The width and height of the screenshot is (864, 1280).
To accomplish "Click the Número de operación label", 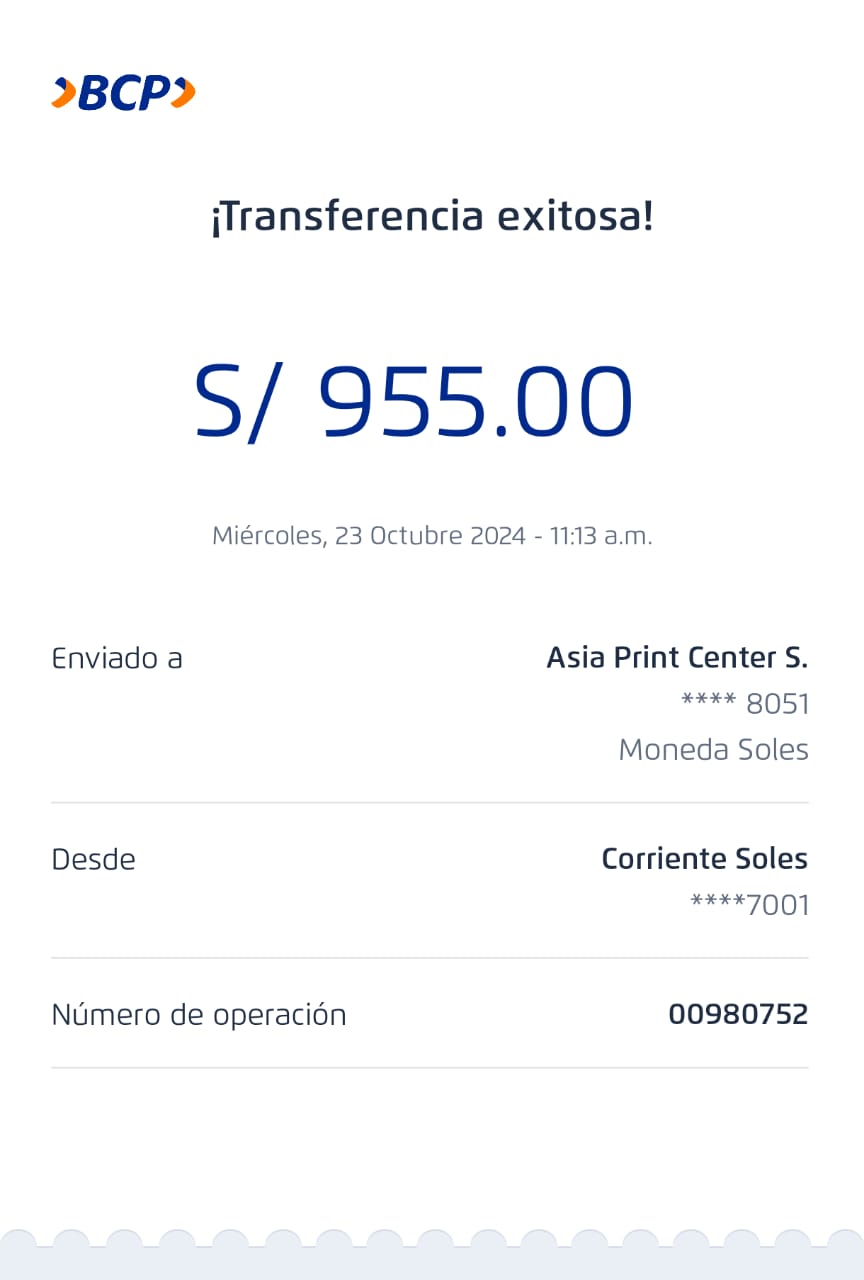I will coord(198,1015).
